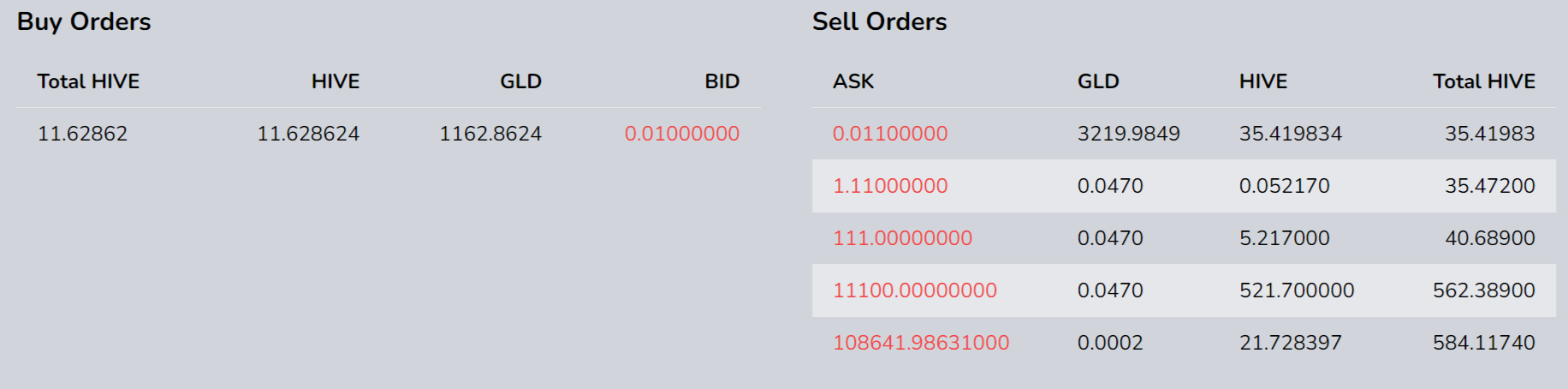Click GLD header in Buy Orders table
The height and width of the screenshot is (389, 1568).
pos(520,81)
